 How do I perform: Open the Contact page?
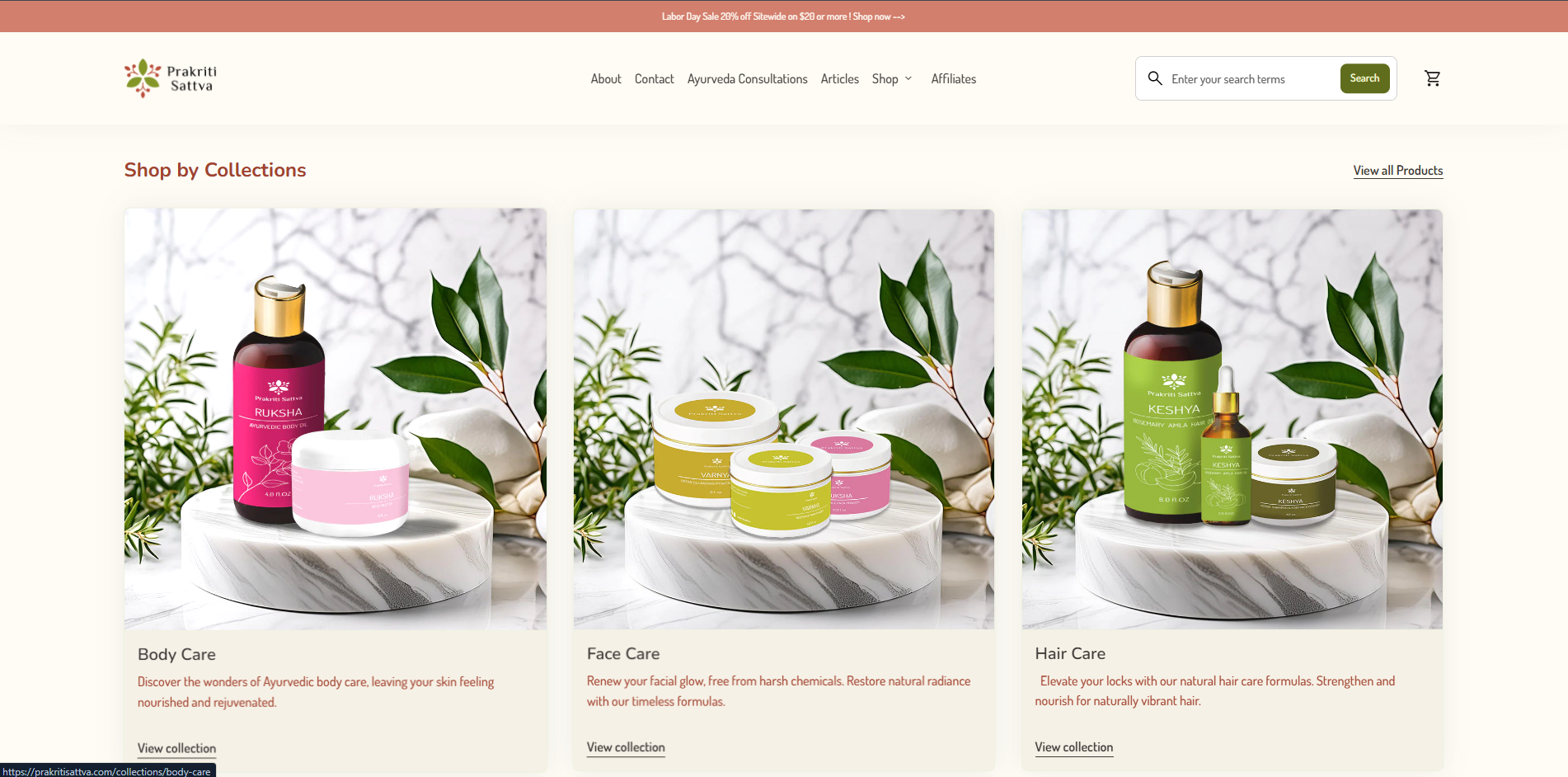pos(654,78)
